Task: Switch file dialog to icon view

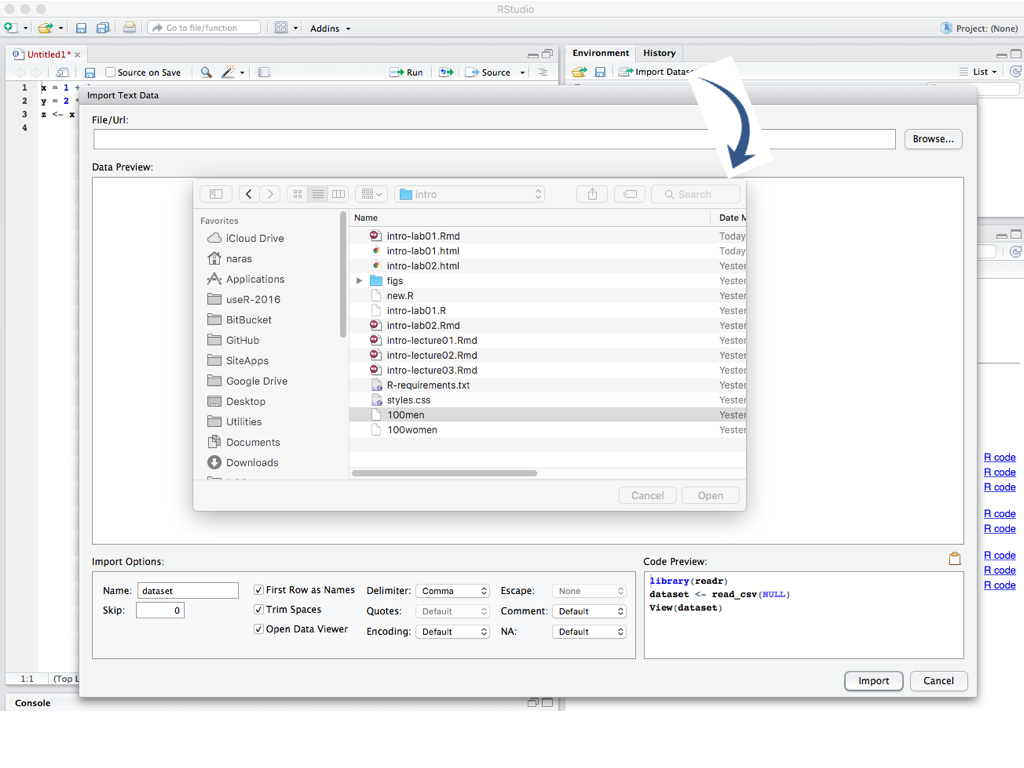Action: click(x=297, y=194)
